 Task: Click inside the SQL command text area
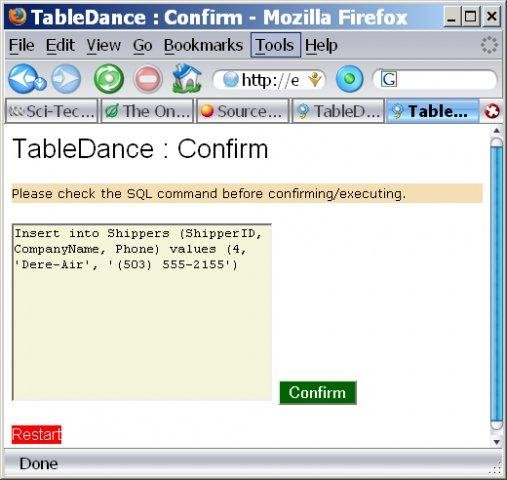pos(142,312)
